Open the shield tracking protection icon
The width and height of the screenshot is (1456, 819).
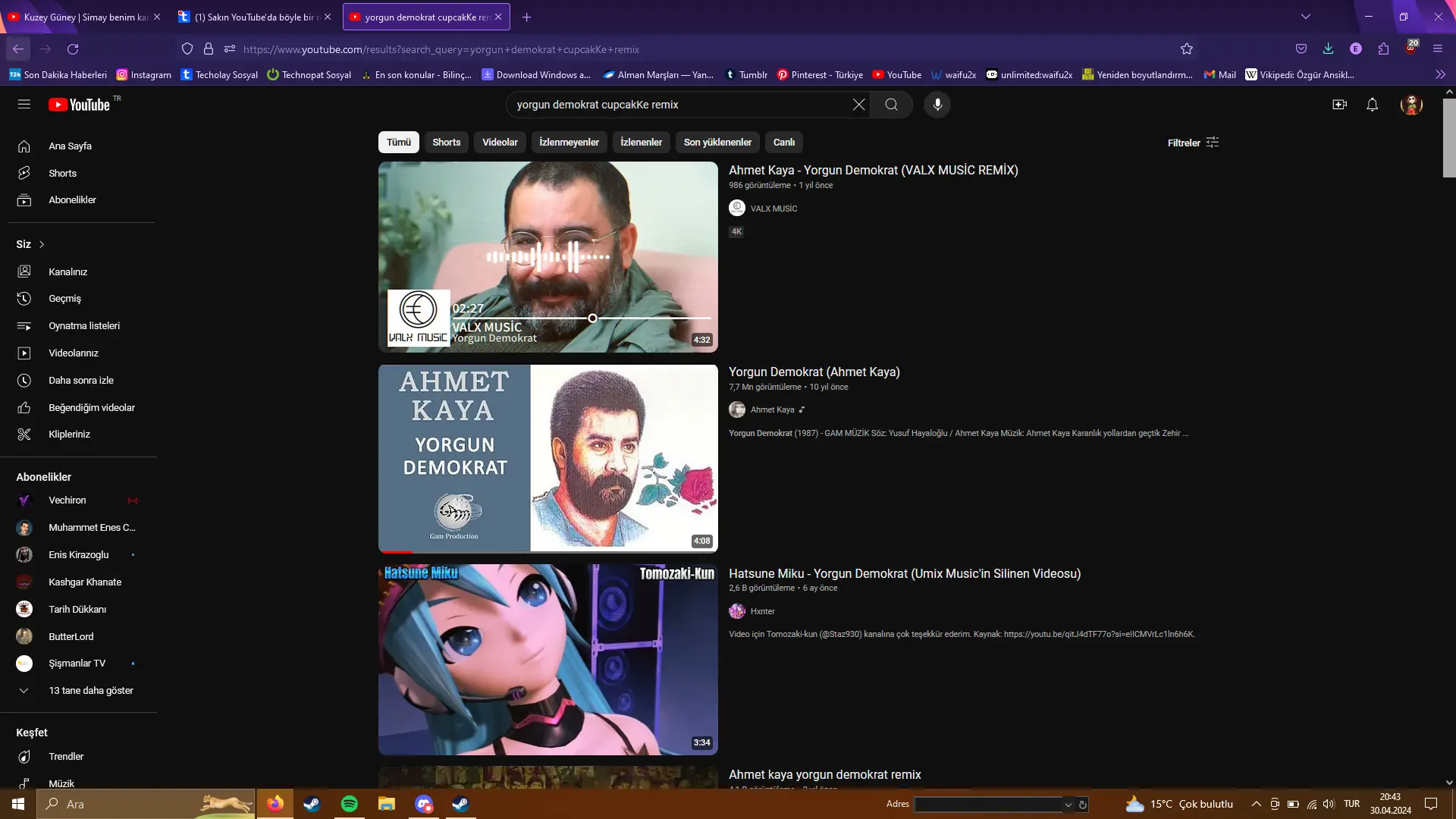tap(187, 49)
